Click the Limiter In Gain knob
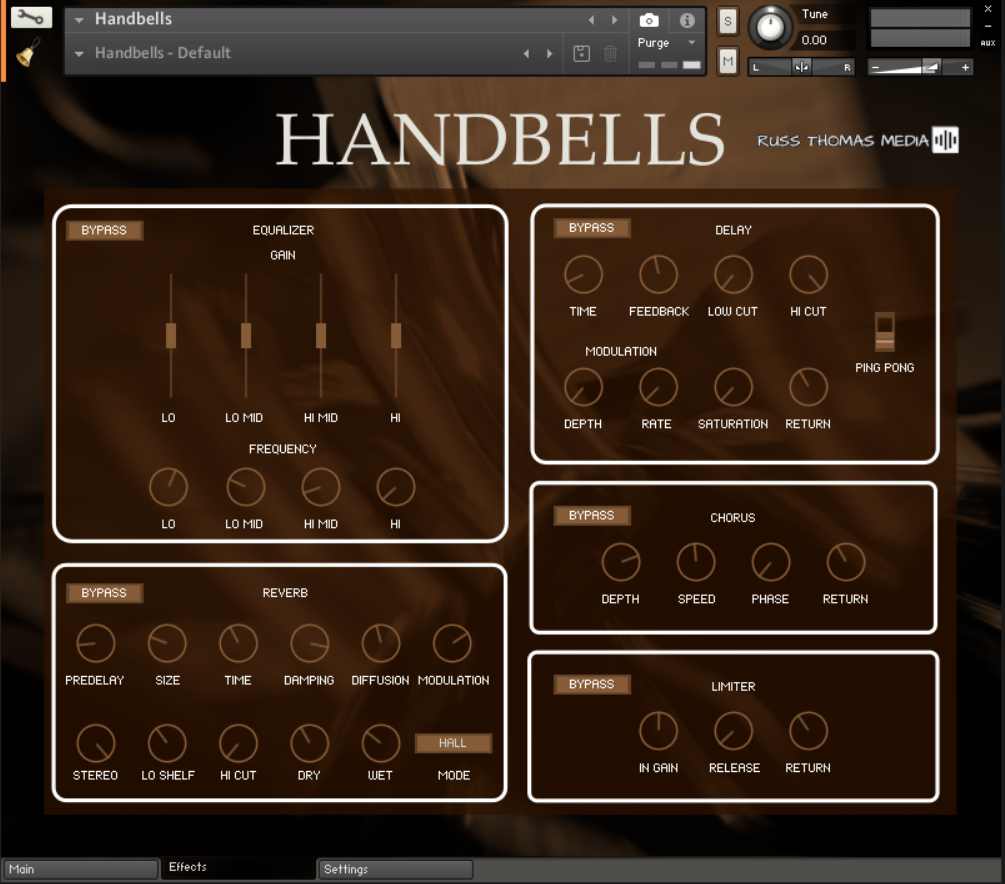Viewport: 1005px width, 884px height. coord(658,731)
